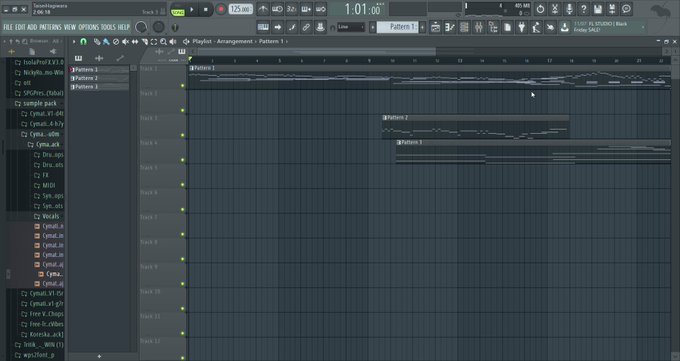Viewport: 680px width, 361px height.
Task: Click the save project floppy icon
Action: point(598,9)
